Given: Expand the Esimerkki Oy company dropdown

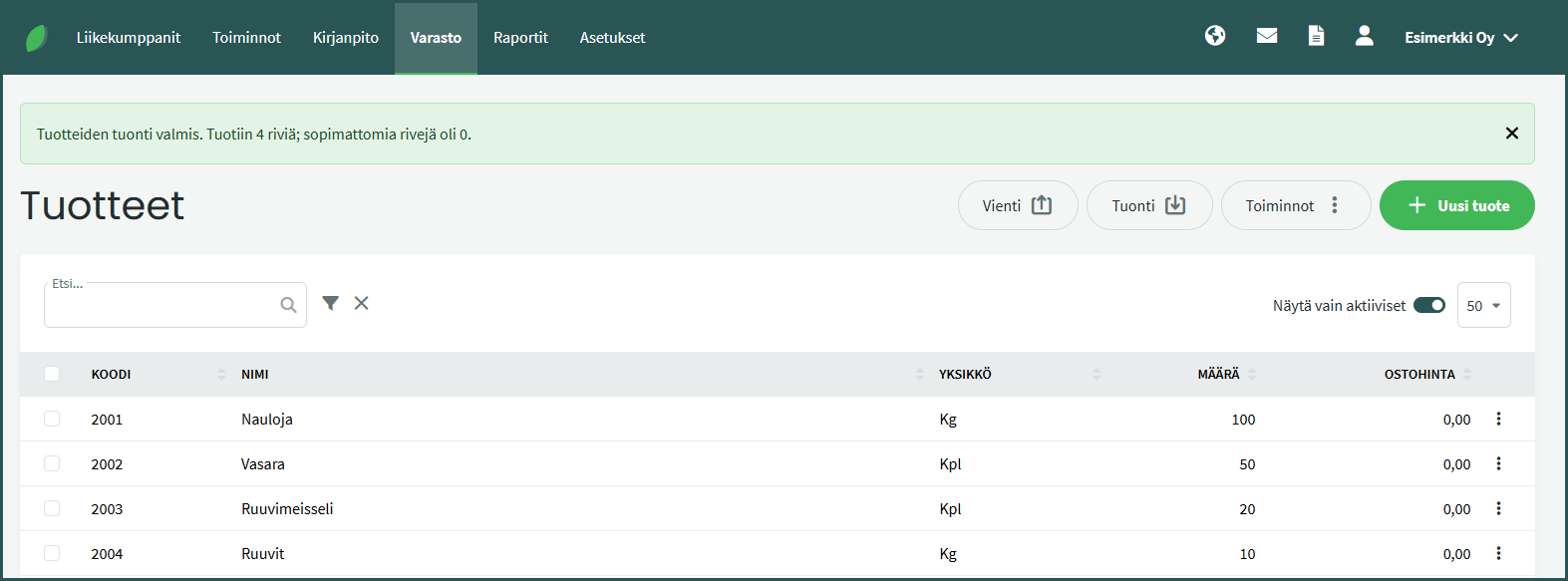Looking at the screenshot, I should point(1460,38).
